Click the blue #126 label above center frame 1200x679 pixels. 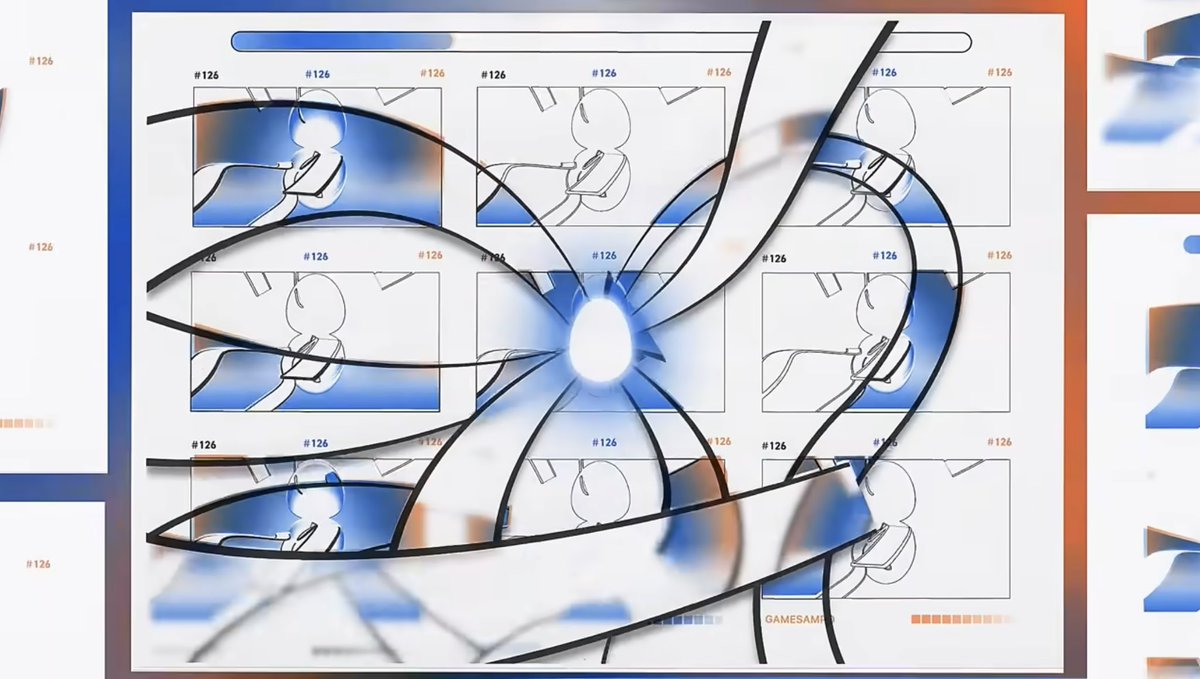pos(602,255)
